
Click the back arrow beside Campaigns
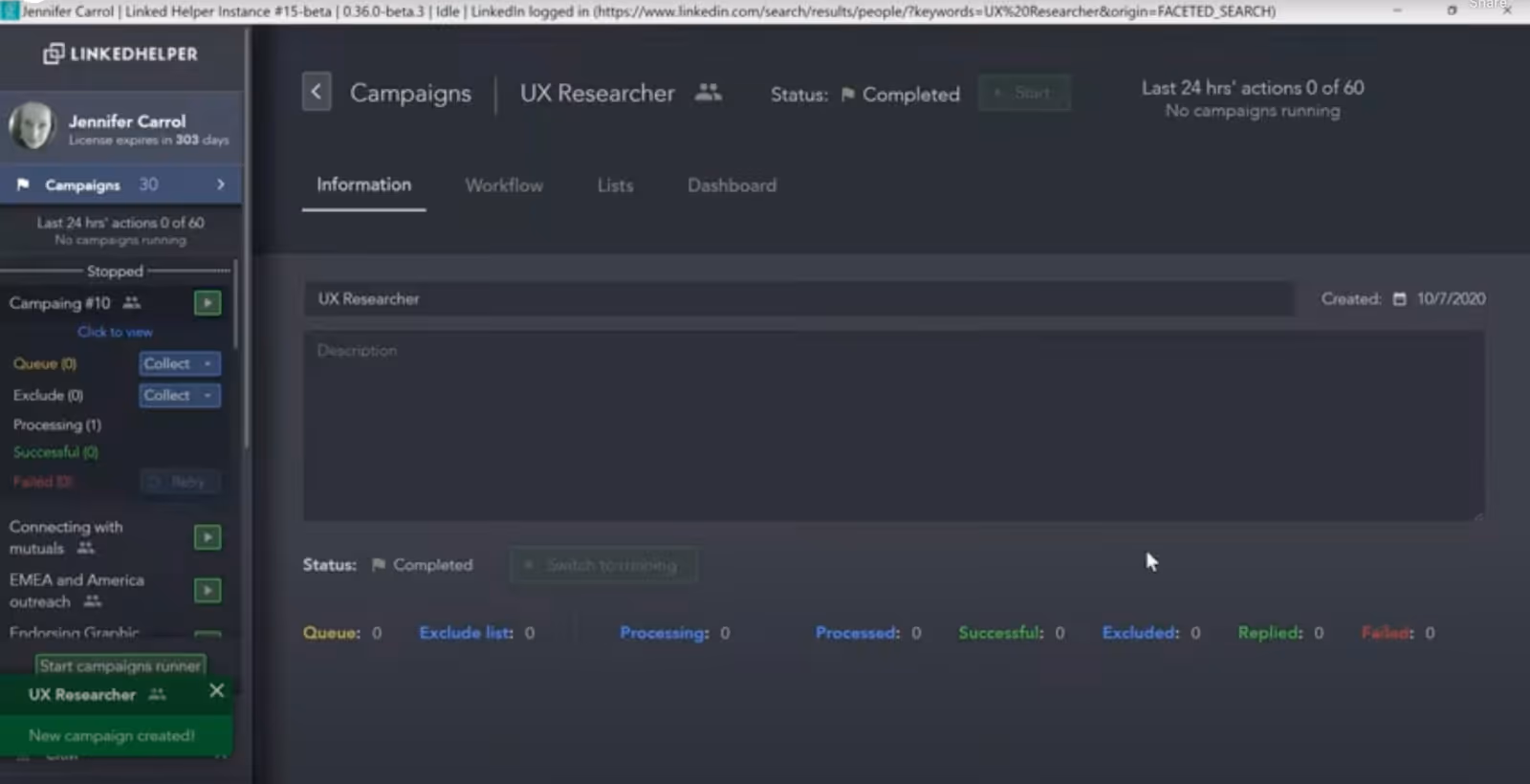point(317,92)
